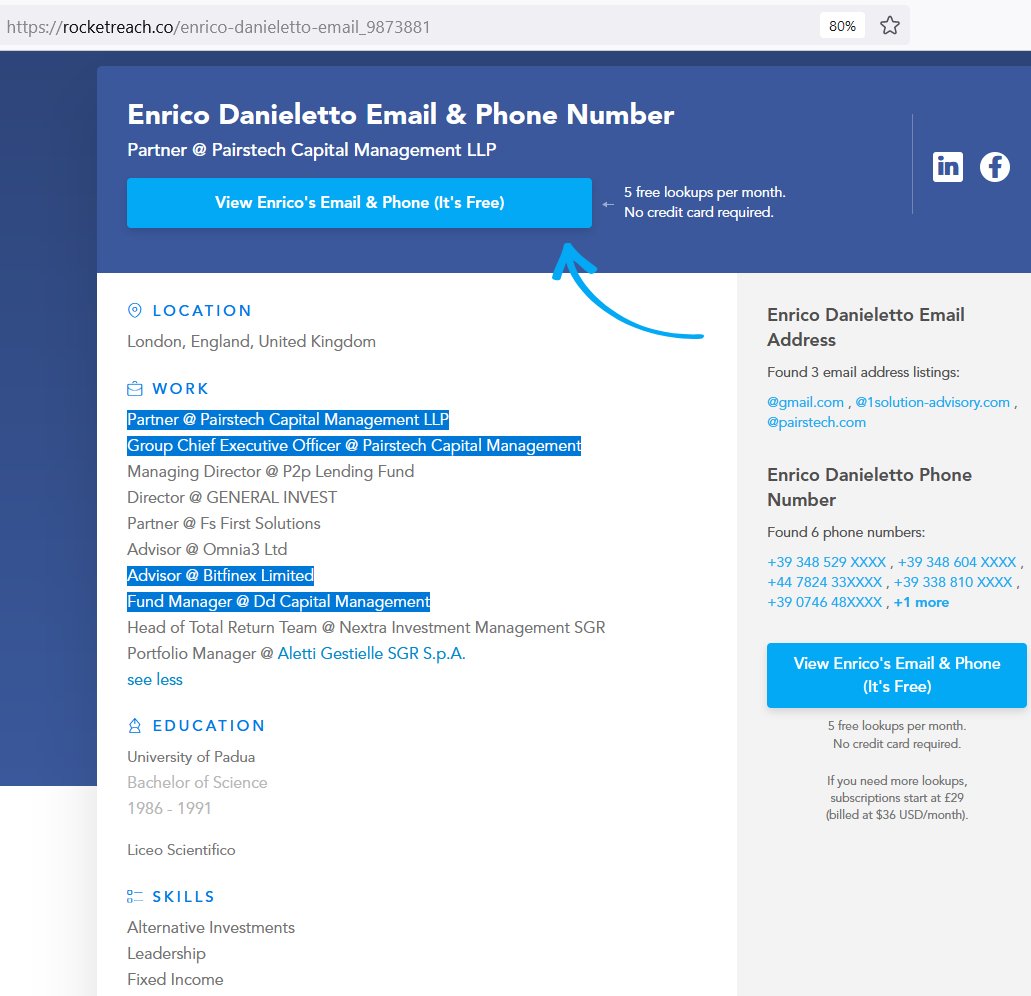Click 'Enrico Danieletto Email Address' sidebar heading
This screenshot has width=1031, height=996.
[x=865, y=327]
